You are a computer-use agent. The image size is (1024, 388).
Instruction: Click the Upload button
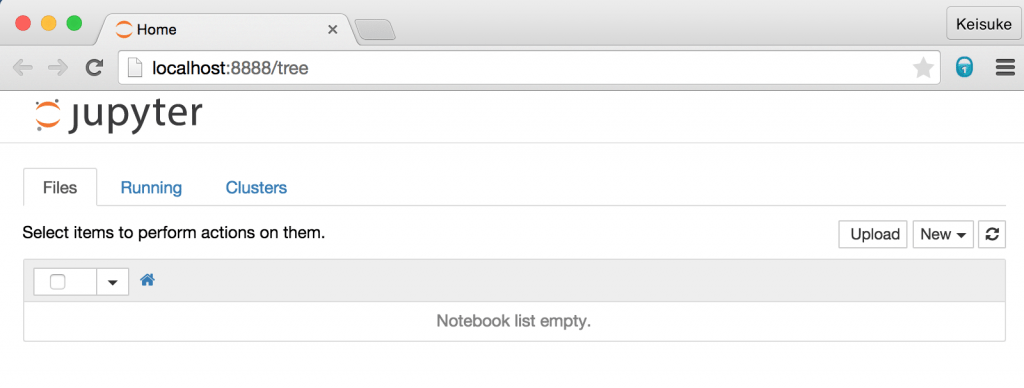pos(873,234)
